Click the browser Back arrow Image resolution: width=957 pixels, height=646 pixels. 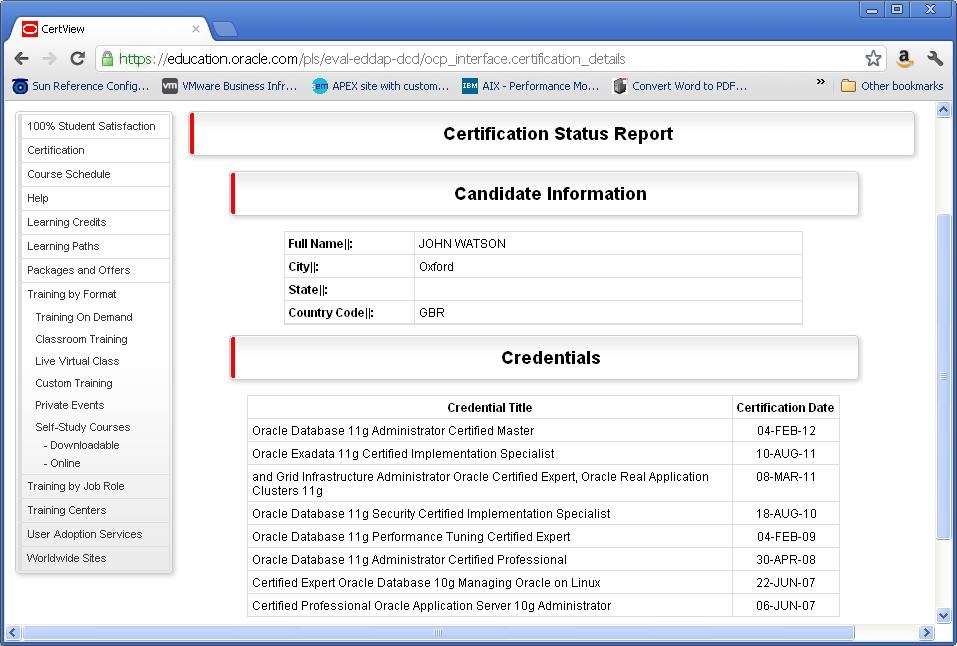(21, 59)
